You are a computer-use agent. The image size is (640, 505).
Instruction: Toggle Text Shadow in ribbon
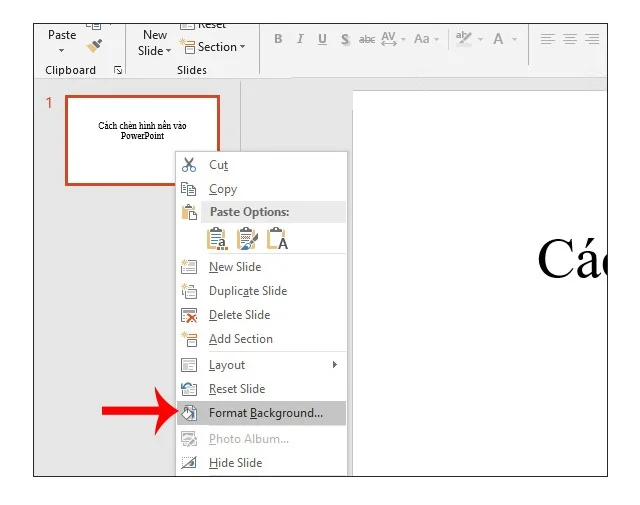click(345, 39)
